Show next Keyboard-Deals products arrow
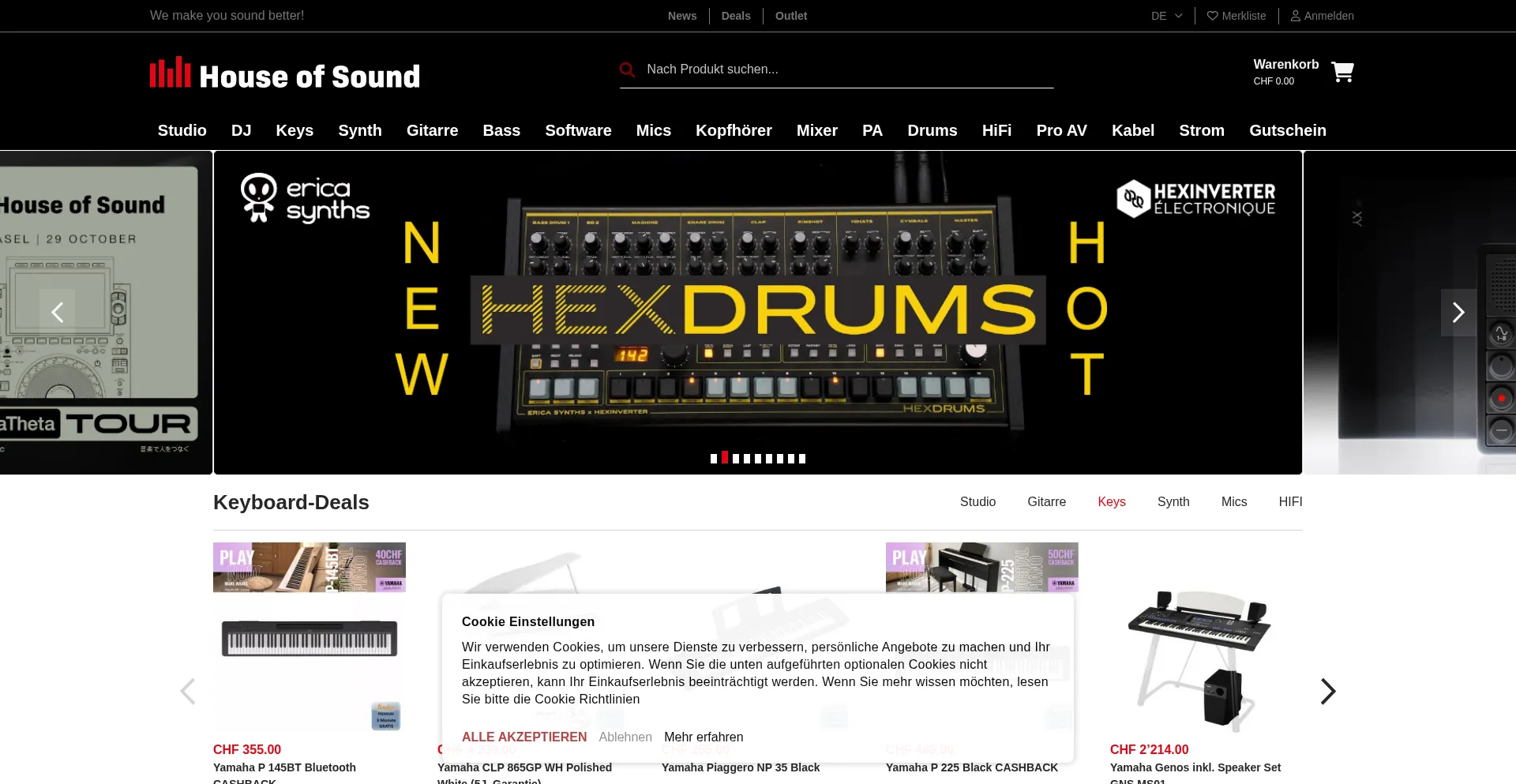Screen dimensions: 1516x784 pyautogui.click(x=1328, y=692)
